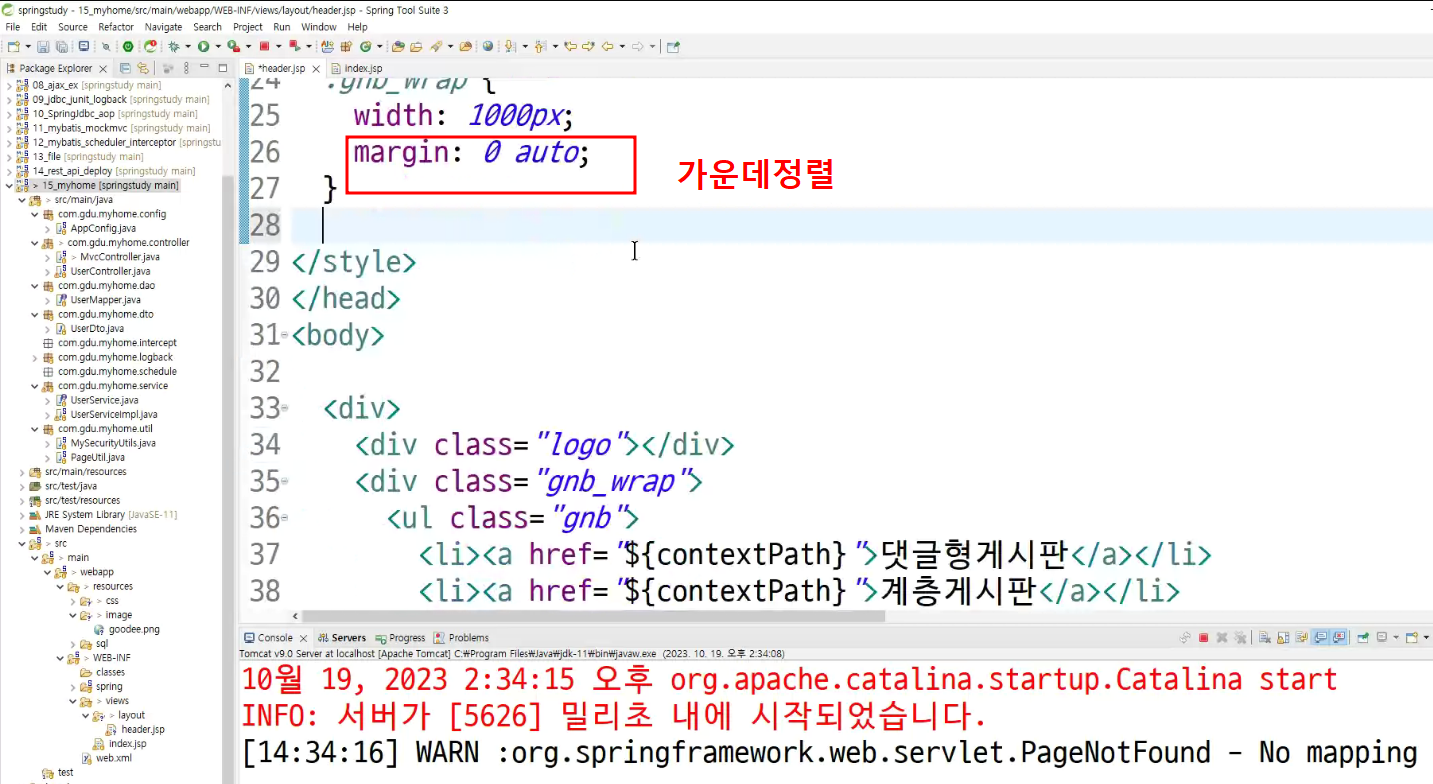Fold the ul block at line 36

[285, 518]
